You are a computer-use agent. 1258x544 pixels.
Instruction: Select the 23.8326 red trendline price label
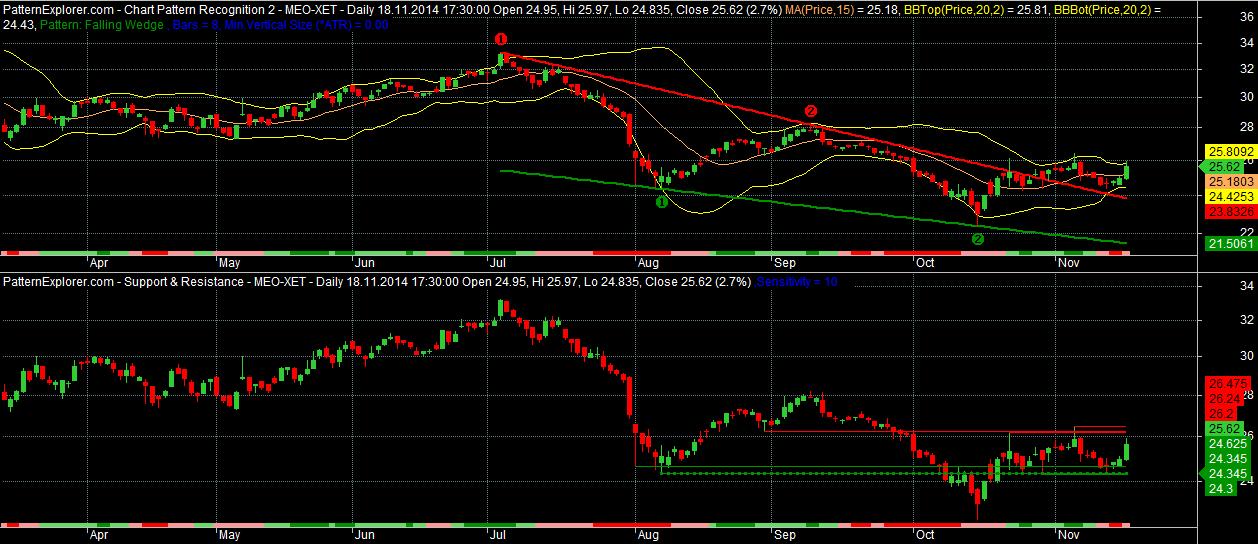coord(1231,212)
